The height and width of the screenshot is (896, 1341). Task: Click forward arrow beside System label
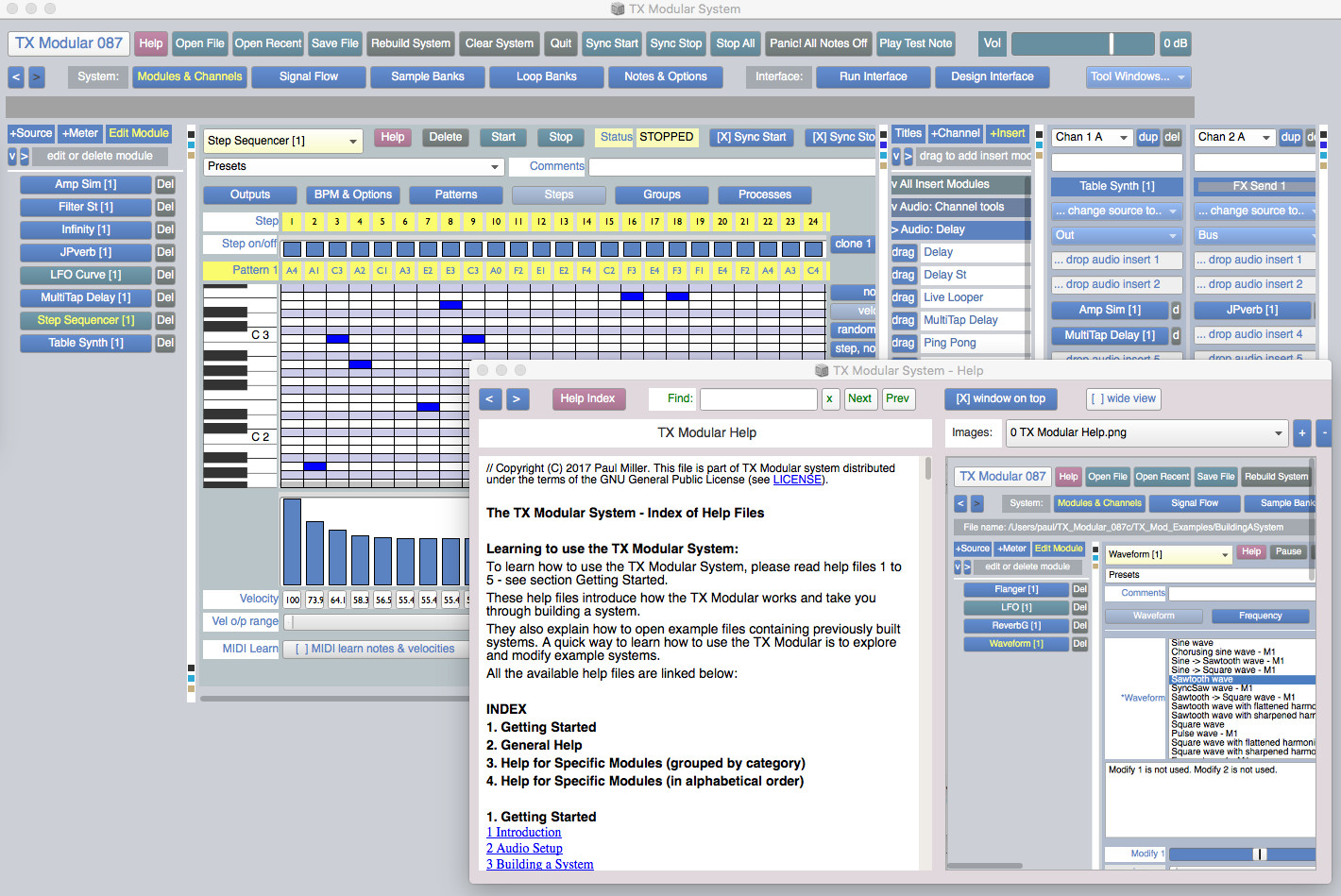click(x=37, y=76)
